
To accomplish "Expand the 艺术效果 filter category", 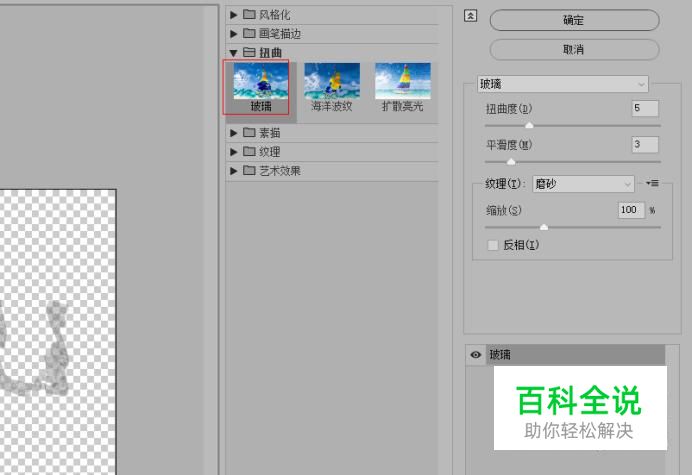I will coord(233,171).
